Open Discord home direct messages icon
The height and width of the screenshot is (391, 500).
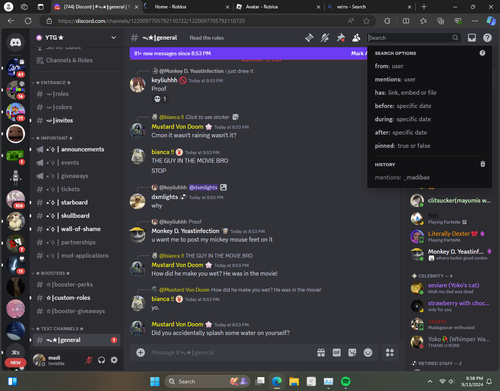(15, 42)
